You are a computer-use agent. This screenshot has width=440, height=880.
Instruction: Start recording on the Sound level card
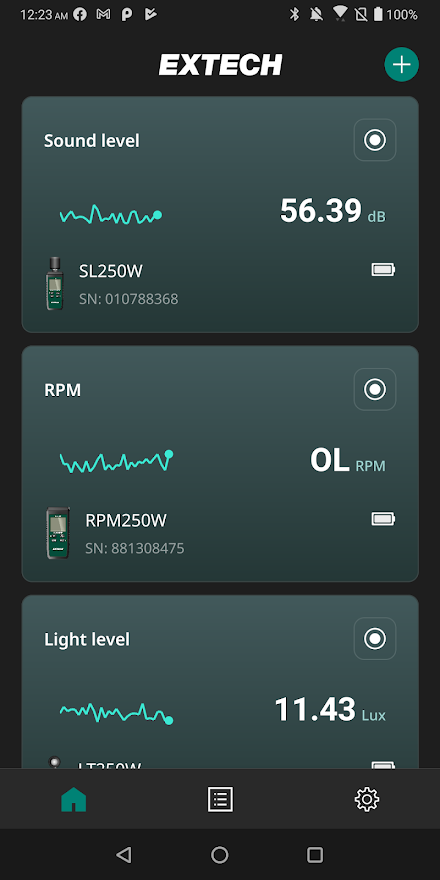click(x=375, y=140)
